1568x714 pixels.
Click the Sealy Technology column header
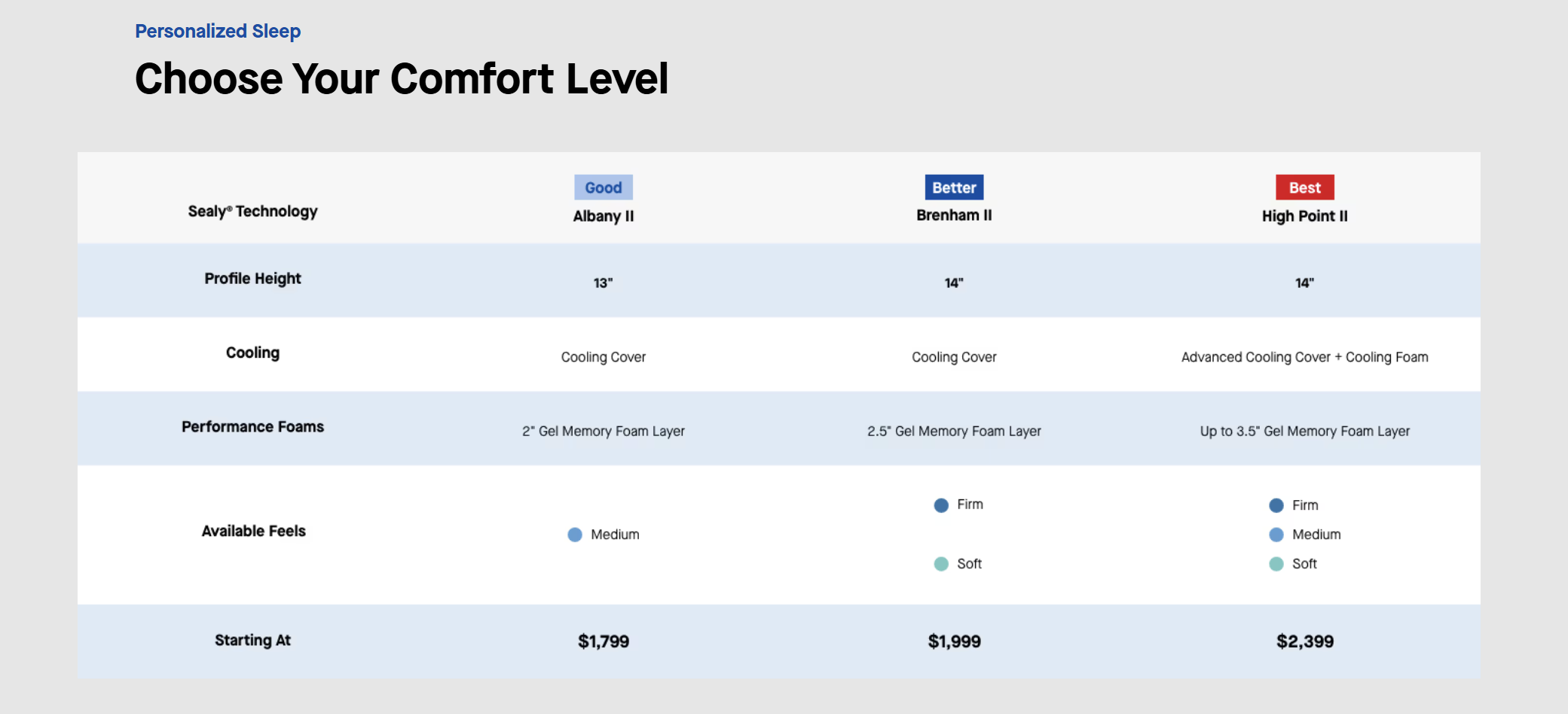[252, 212]
